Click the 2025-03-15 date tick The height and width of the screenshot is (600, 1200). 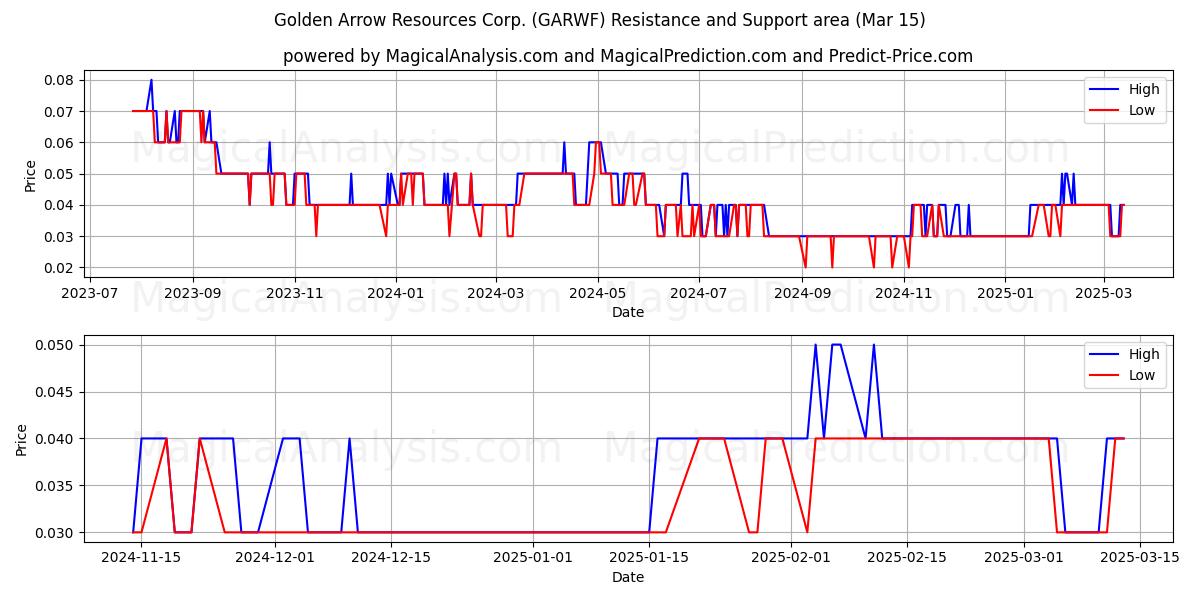[1141, 558]
